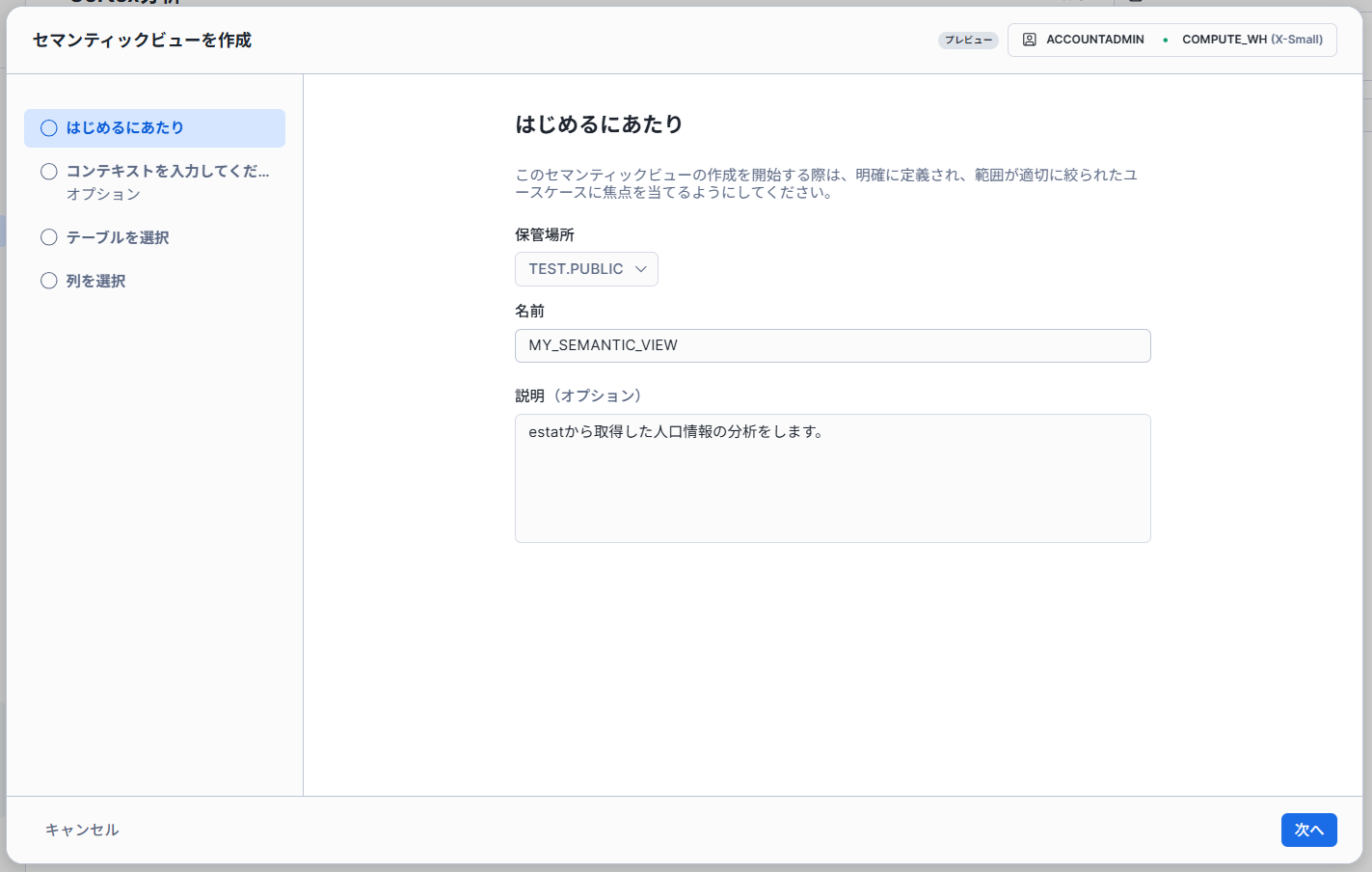Screen dimensions: 1372x872
Task: Click the 保管場所 label
Action: tap(545, 234)
